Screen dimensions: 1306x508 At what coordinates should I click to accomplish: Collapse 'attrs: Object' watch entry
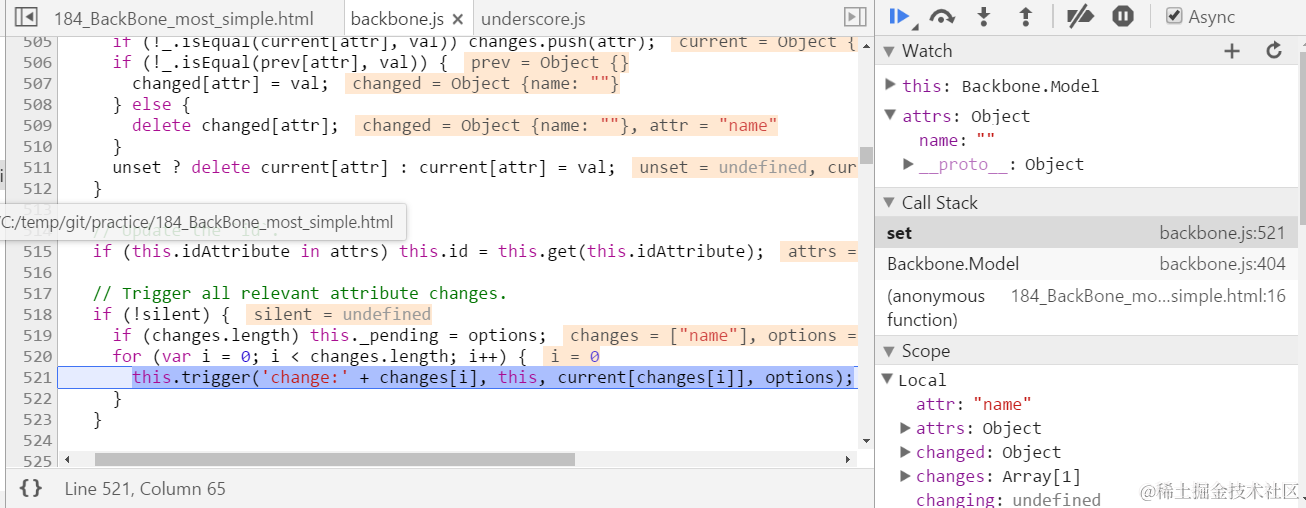[x=891, y=116]
